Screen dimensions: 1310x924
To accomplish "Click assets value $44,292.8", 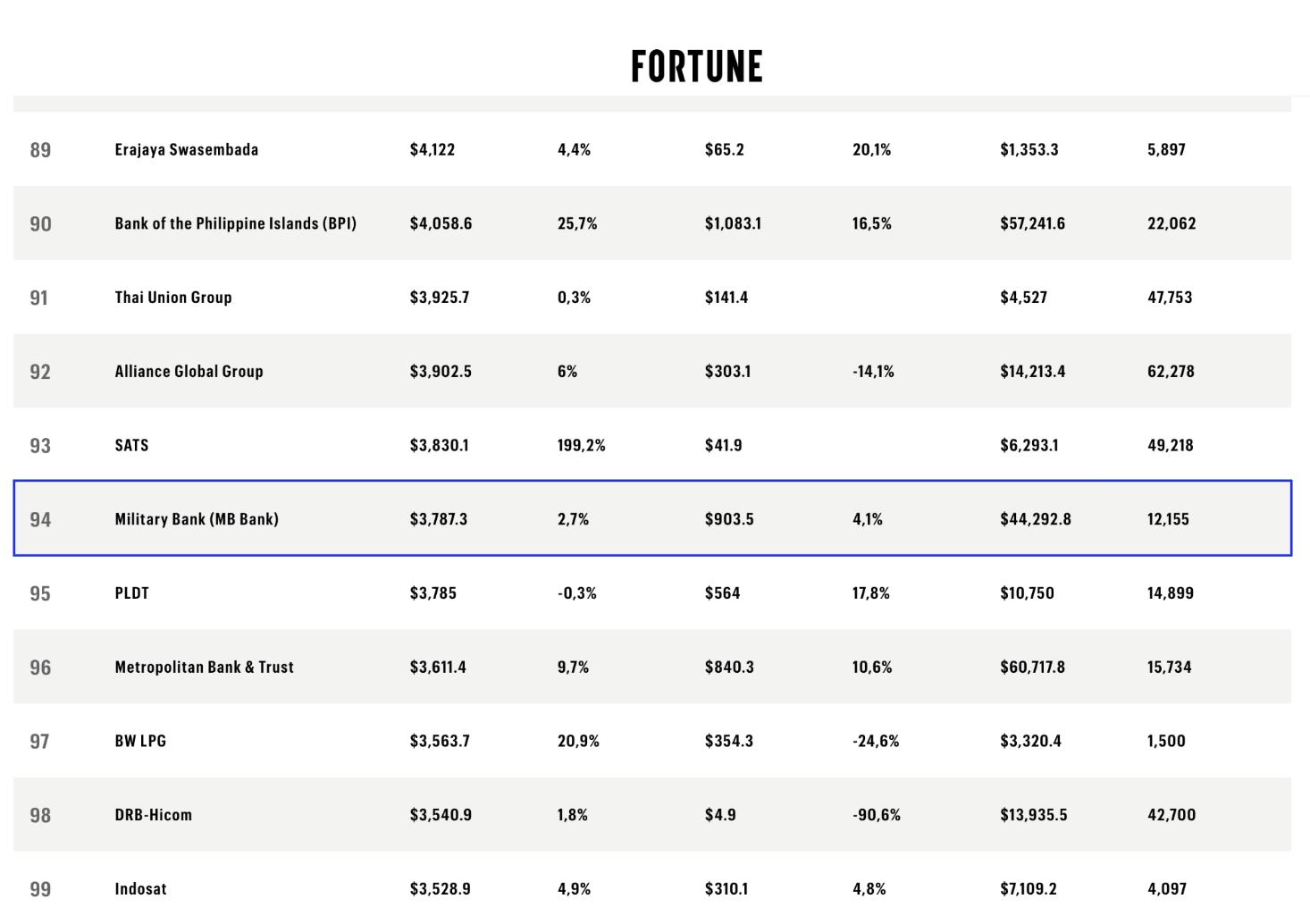I will [x=1036, y=519].
